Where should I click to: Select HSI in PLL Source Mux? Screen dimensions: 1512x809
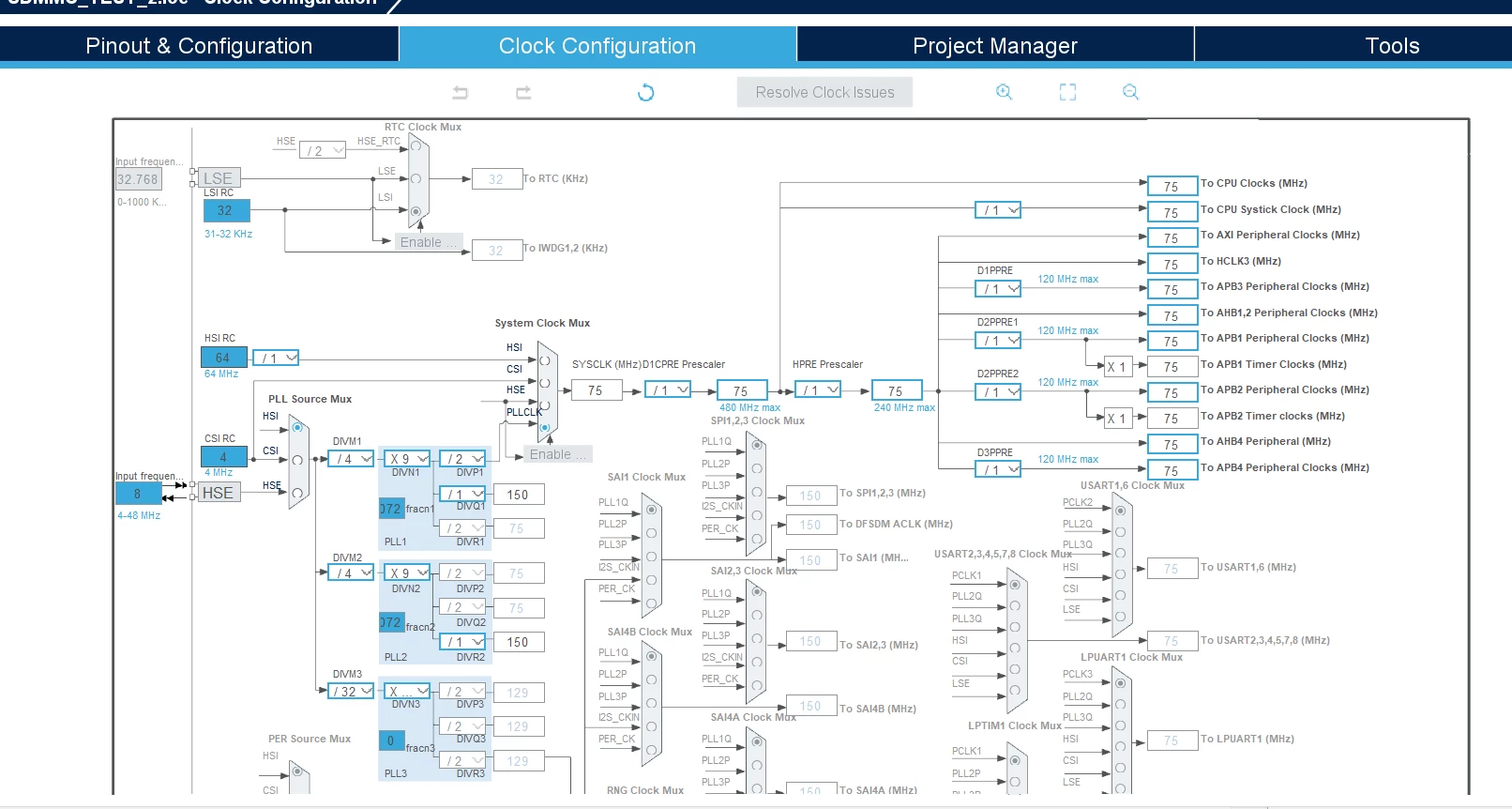coord(297,428)
